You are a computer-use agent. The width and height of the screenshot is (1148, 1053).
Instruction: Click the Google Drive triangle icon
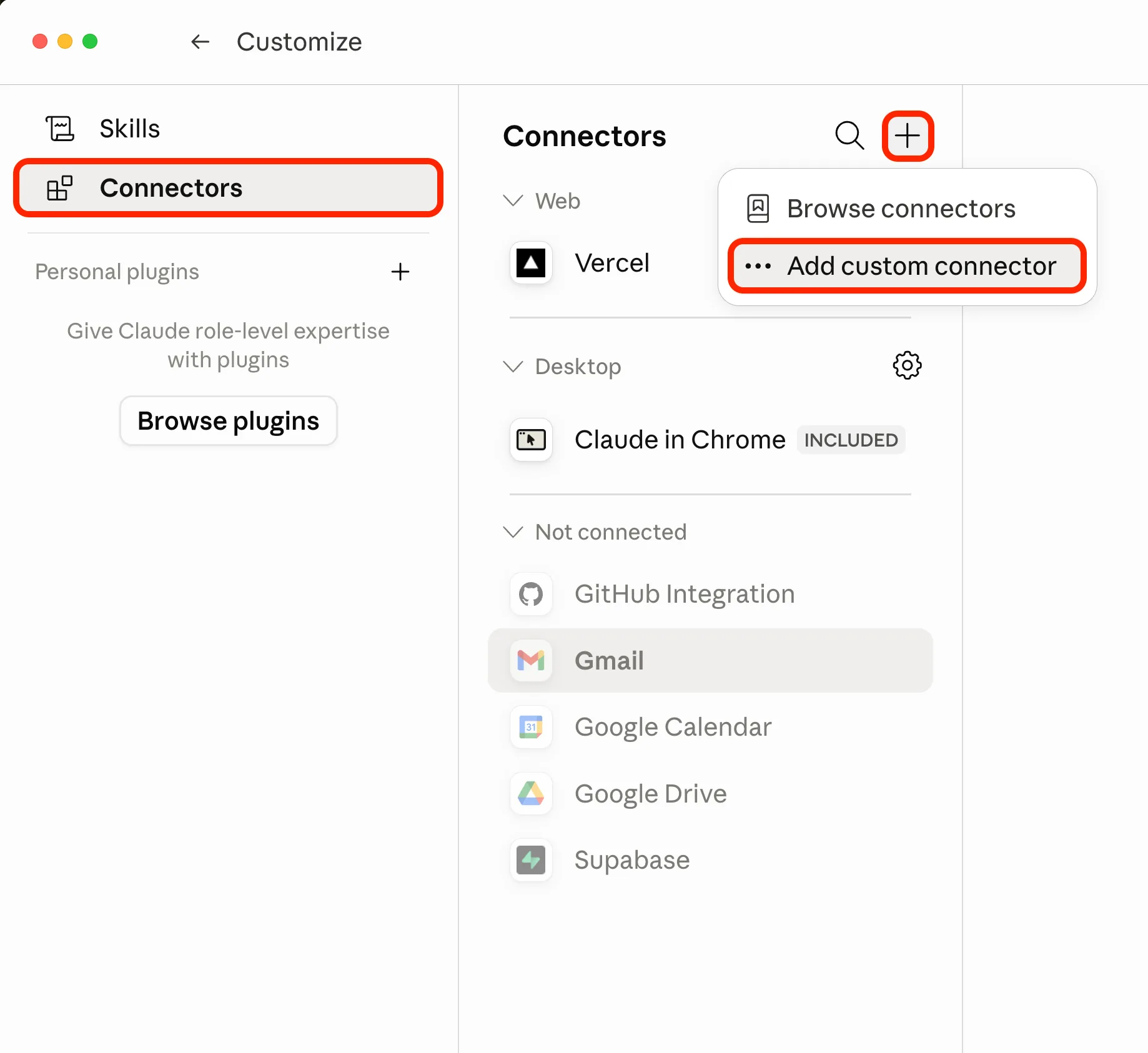pyautogui.click(x=531, y=794)
